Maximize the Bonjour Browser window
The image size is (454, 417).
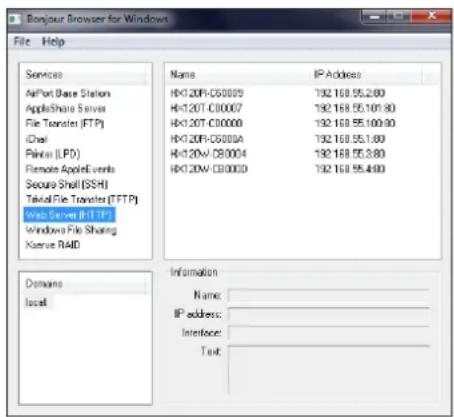(x=398, y=16)
